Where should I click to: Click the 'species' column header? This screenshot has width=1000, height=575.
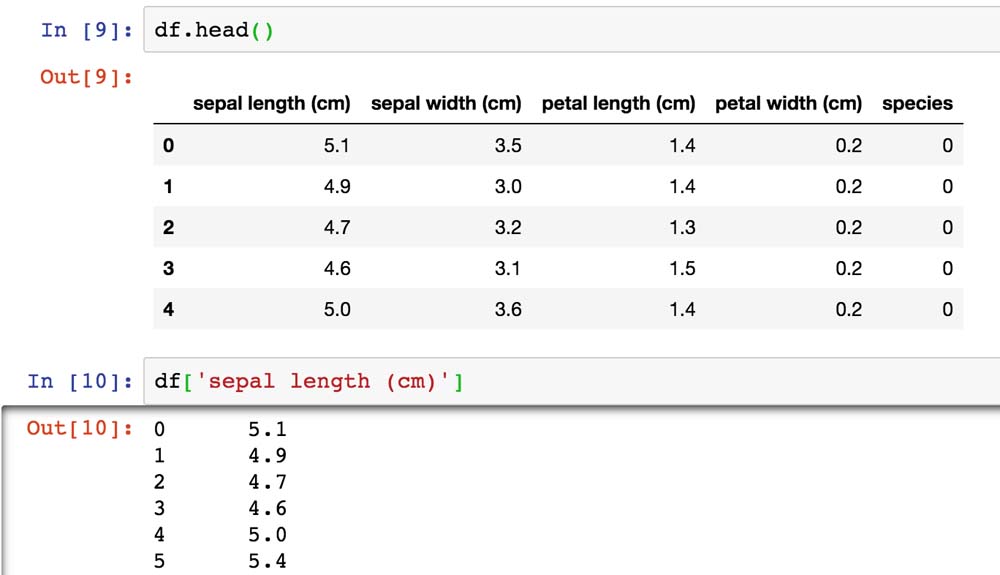coord(917,103)
